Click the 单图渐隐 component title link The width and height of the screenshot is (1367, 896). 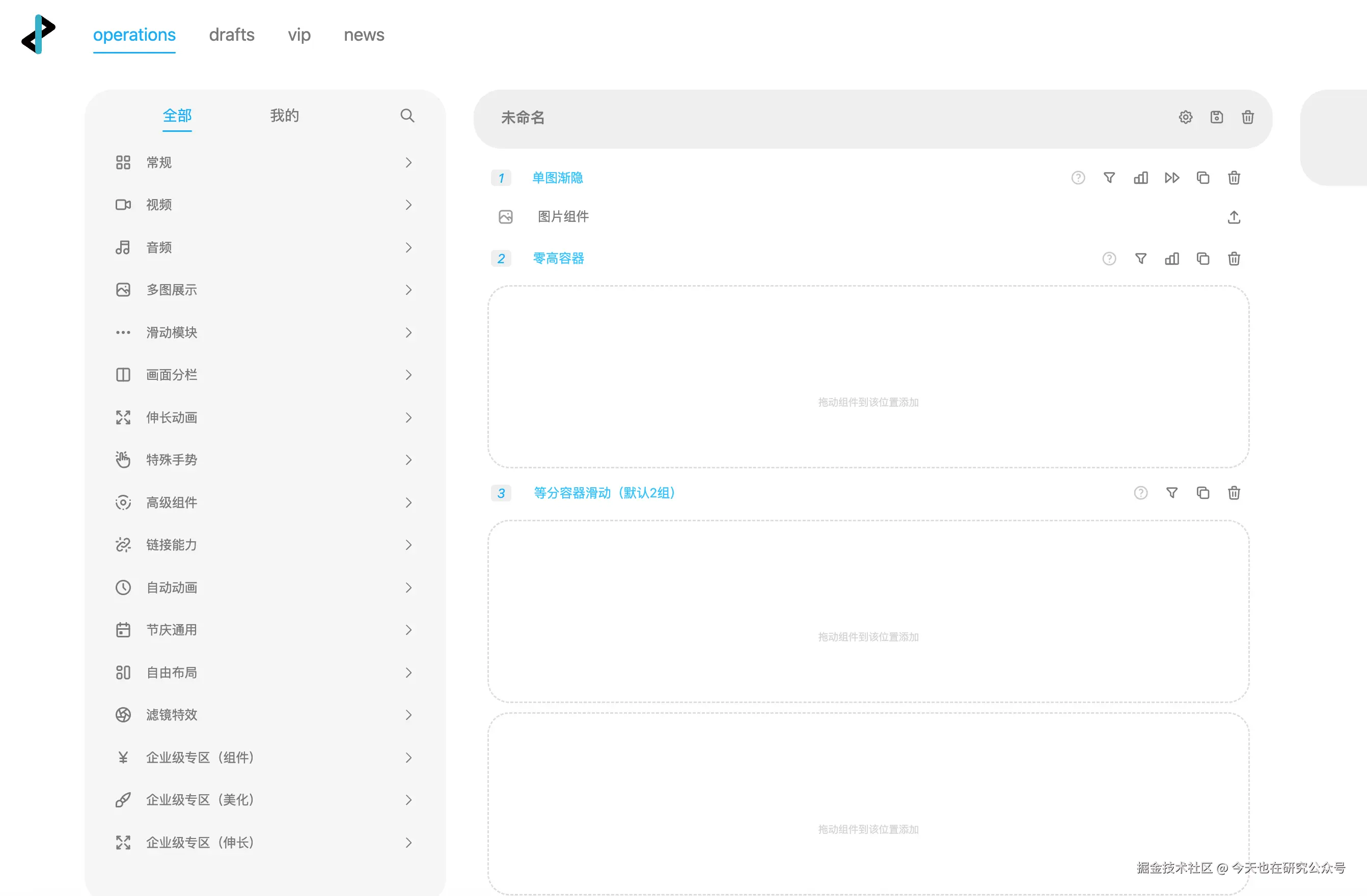tap(557, 178)
